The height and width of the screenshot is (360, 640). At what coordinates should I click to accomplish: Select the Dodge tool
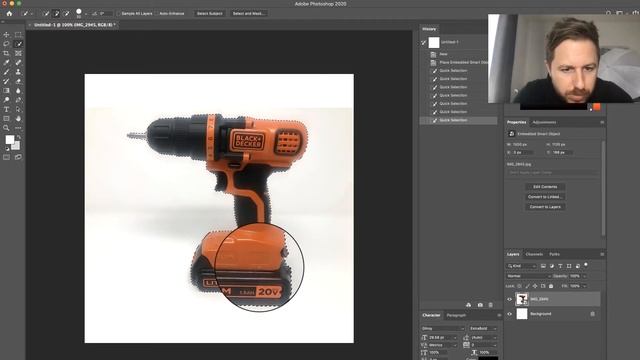(x=7, y=100)
